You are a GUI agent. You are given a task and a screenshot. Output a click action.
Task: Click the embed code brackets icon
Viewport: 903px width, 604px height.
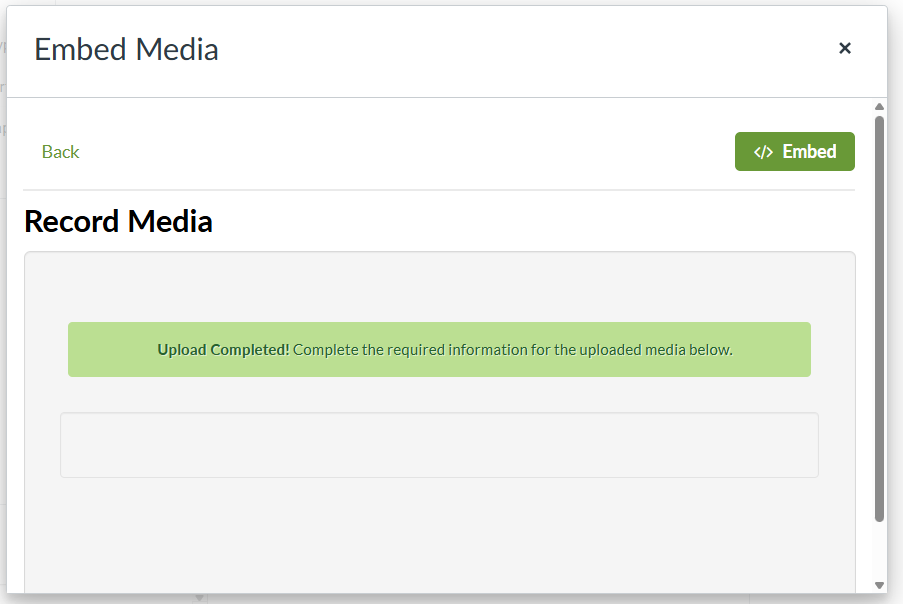point(763,152)
